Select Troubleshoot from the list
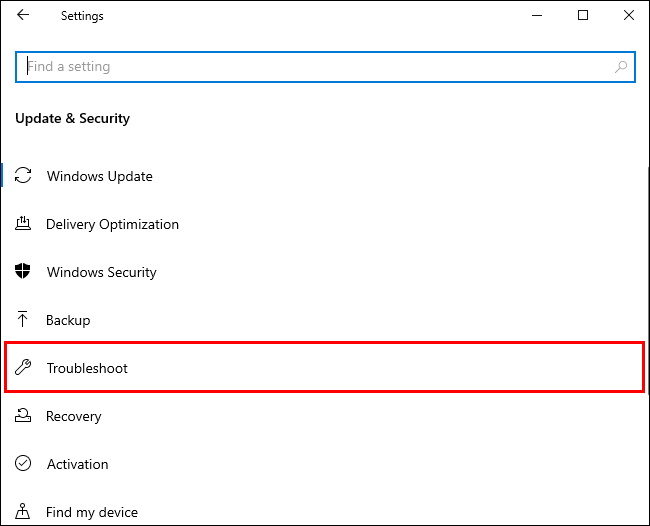 tap(87, 368)
